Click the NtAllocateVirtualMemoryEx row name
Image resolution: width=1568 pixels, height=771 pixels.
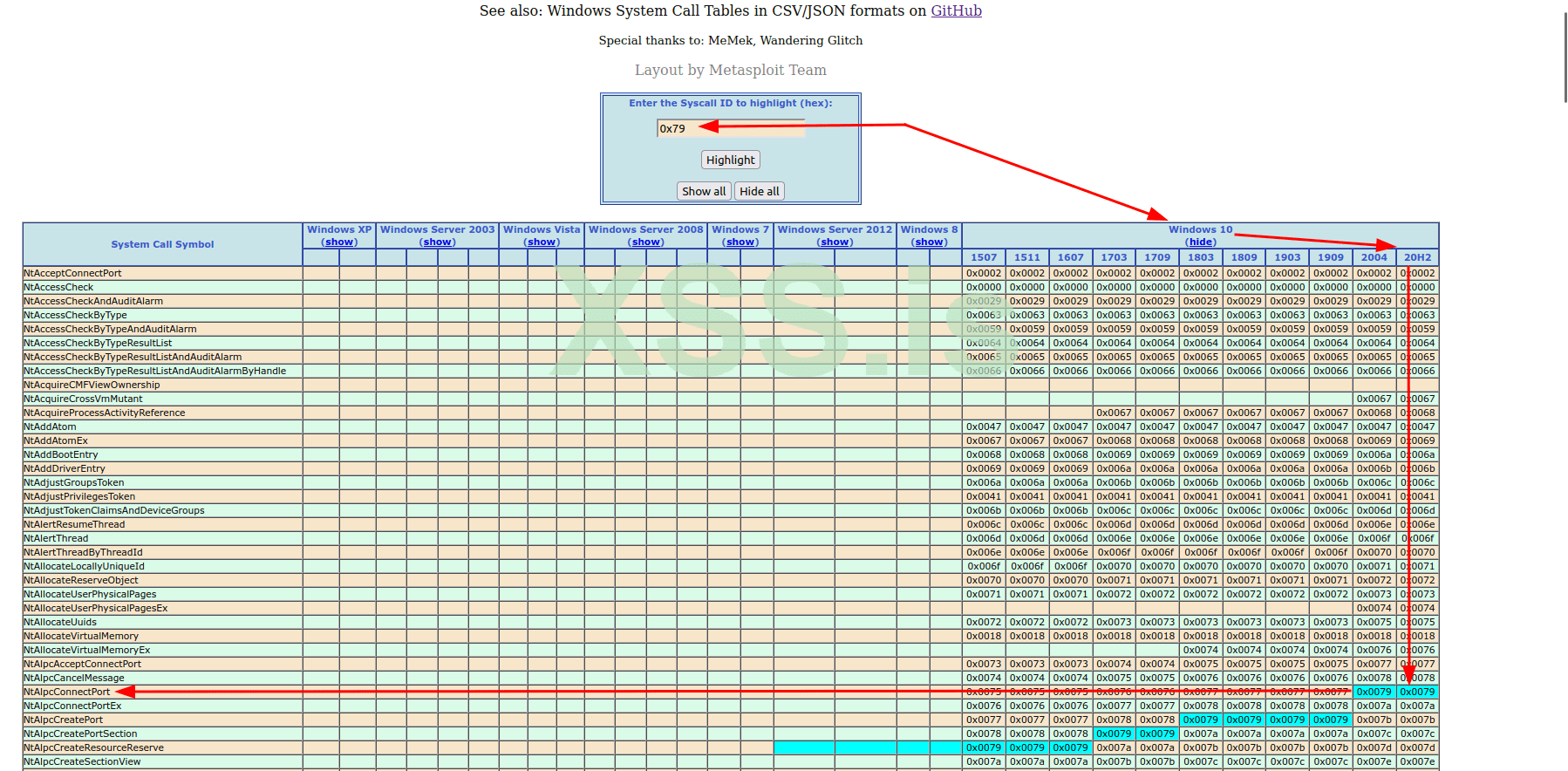87,650
